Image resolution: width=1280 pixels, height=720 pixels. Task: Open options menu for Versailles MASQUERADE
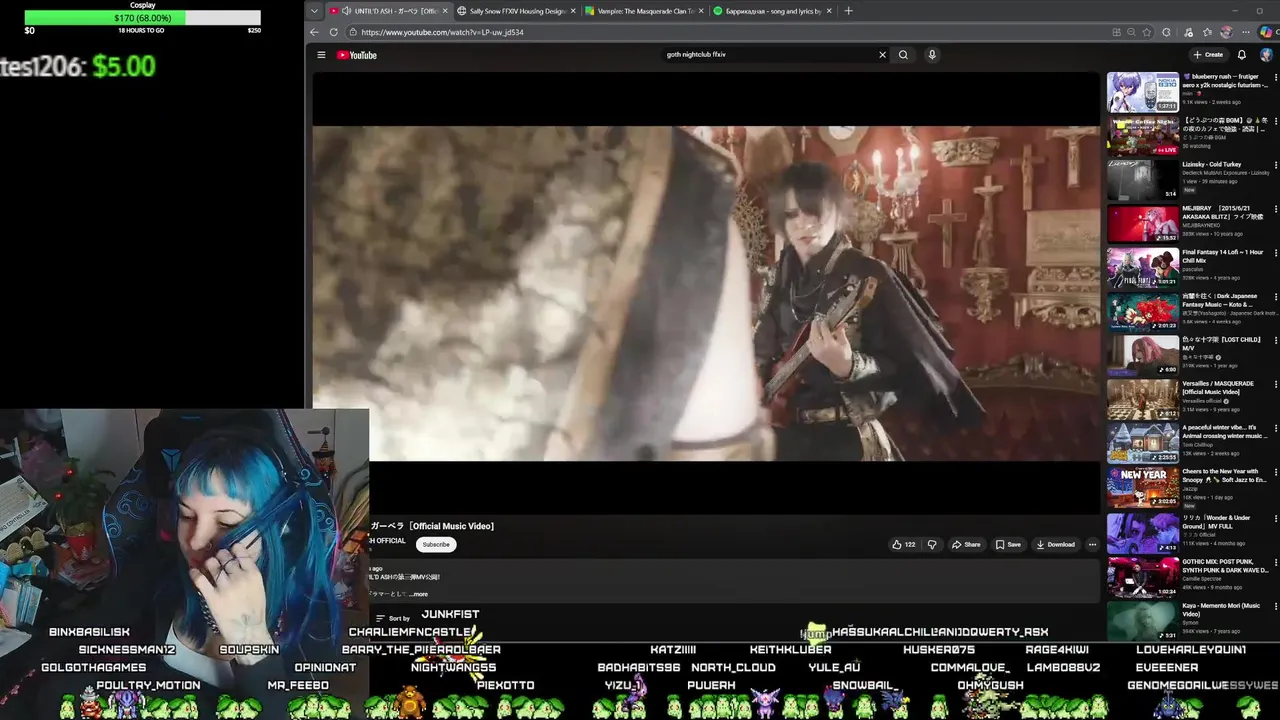(x=1275, y=384)
